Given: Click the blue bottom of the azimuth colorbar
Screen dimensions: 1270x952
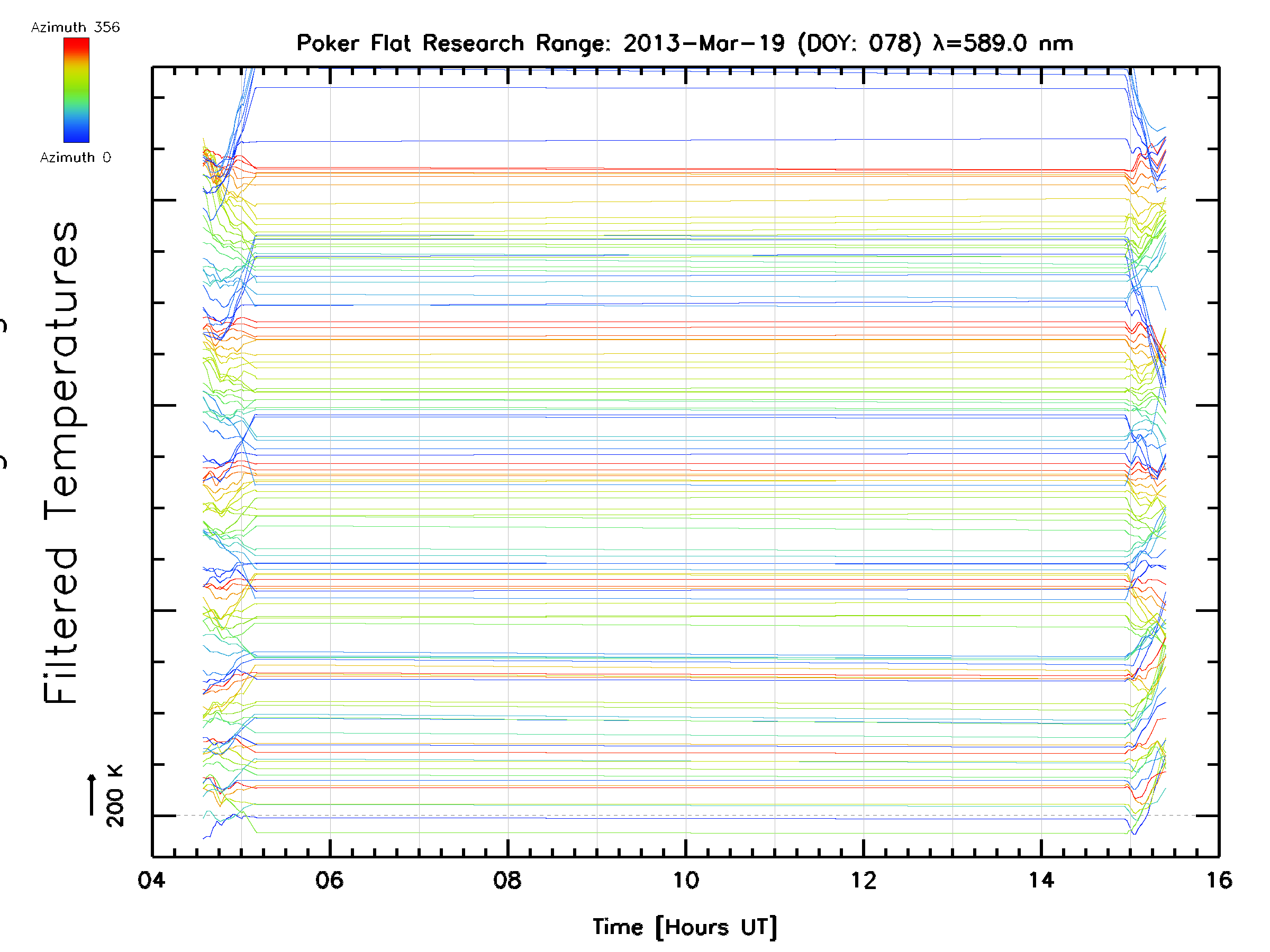Looking at the screenshot, I should [x=76, y=136].
